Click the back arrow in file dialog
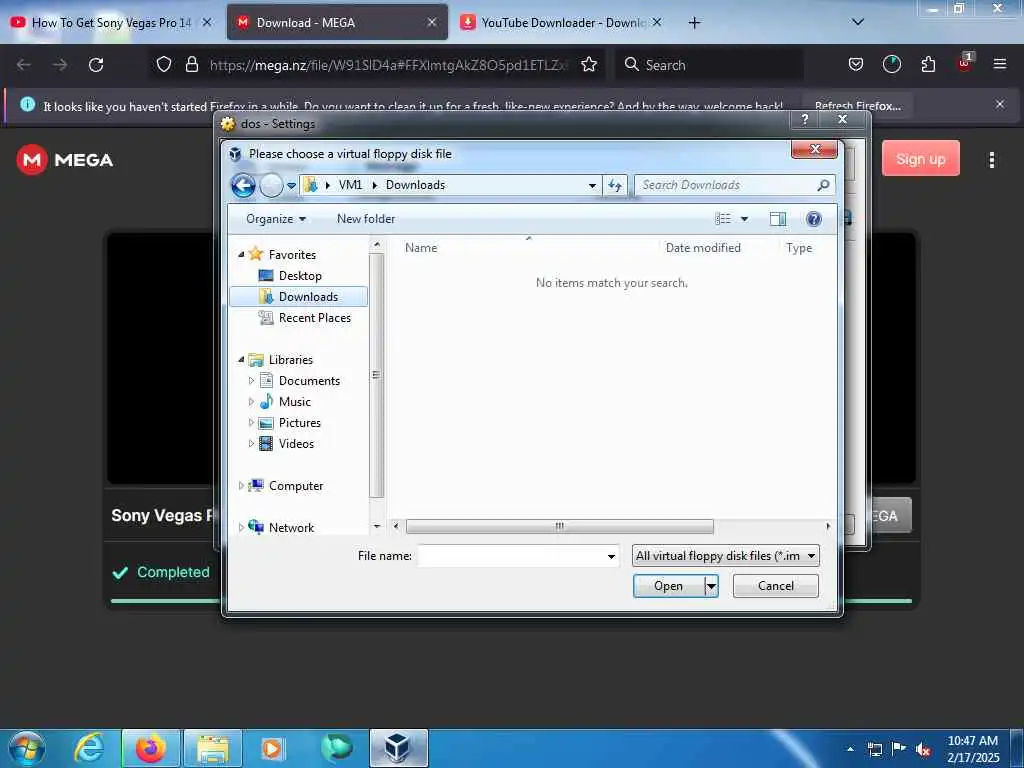This screenshot has height=768, width=1024. pyautogui.click(x=244, y=185)
